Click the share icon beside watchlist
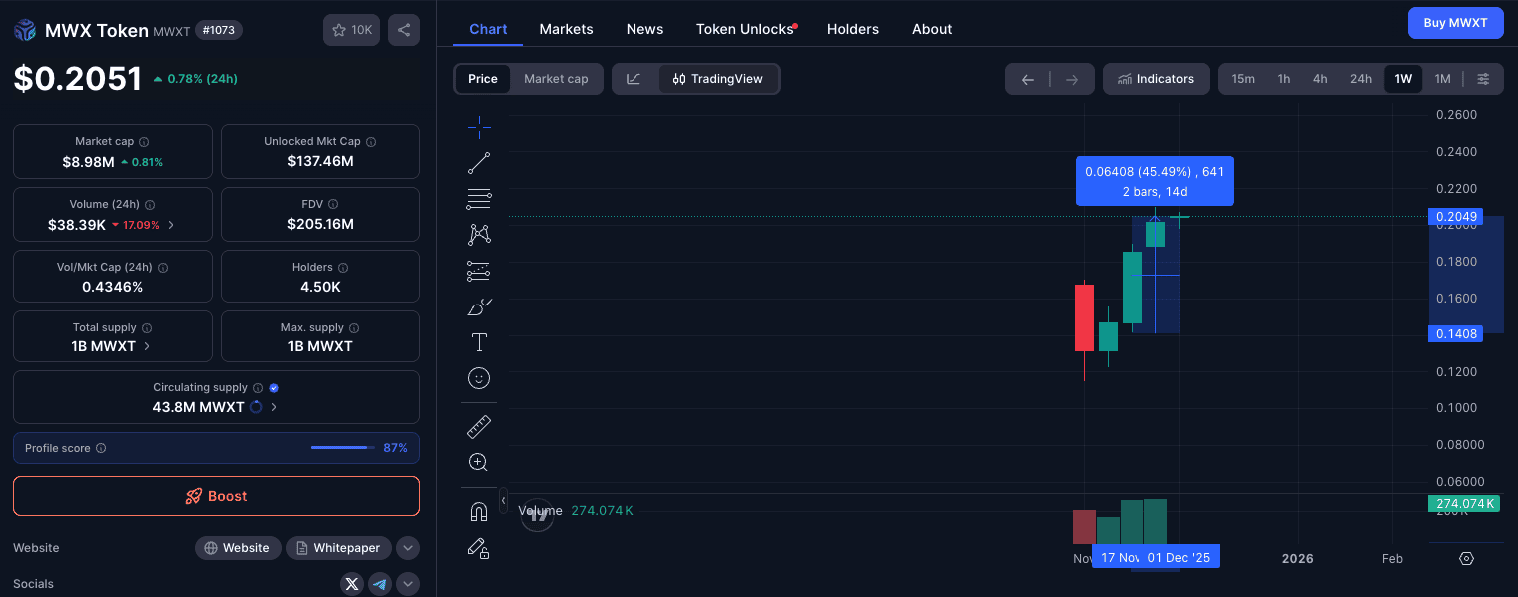The height and width of the screenshot is (597, 1518). [x=404, y=30]
